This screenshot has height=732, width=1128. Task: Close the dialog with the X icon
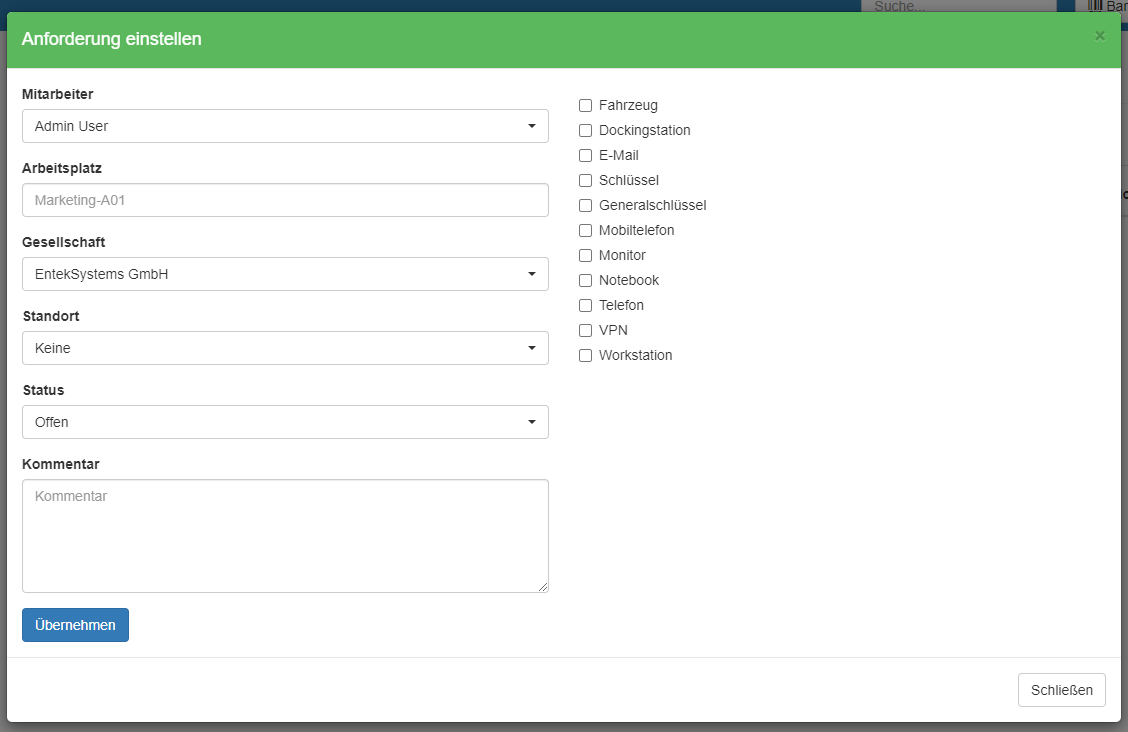[1100, 36]
